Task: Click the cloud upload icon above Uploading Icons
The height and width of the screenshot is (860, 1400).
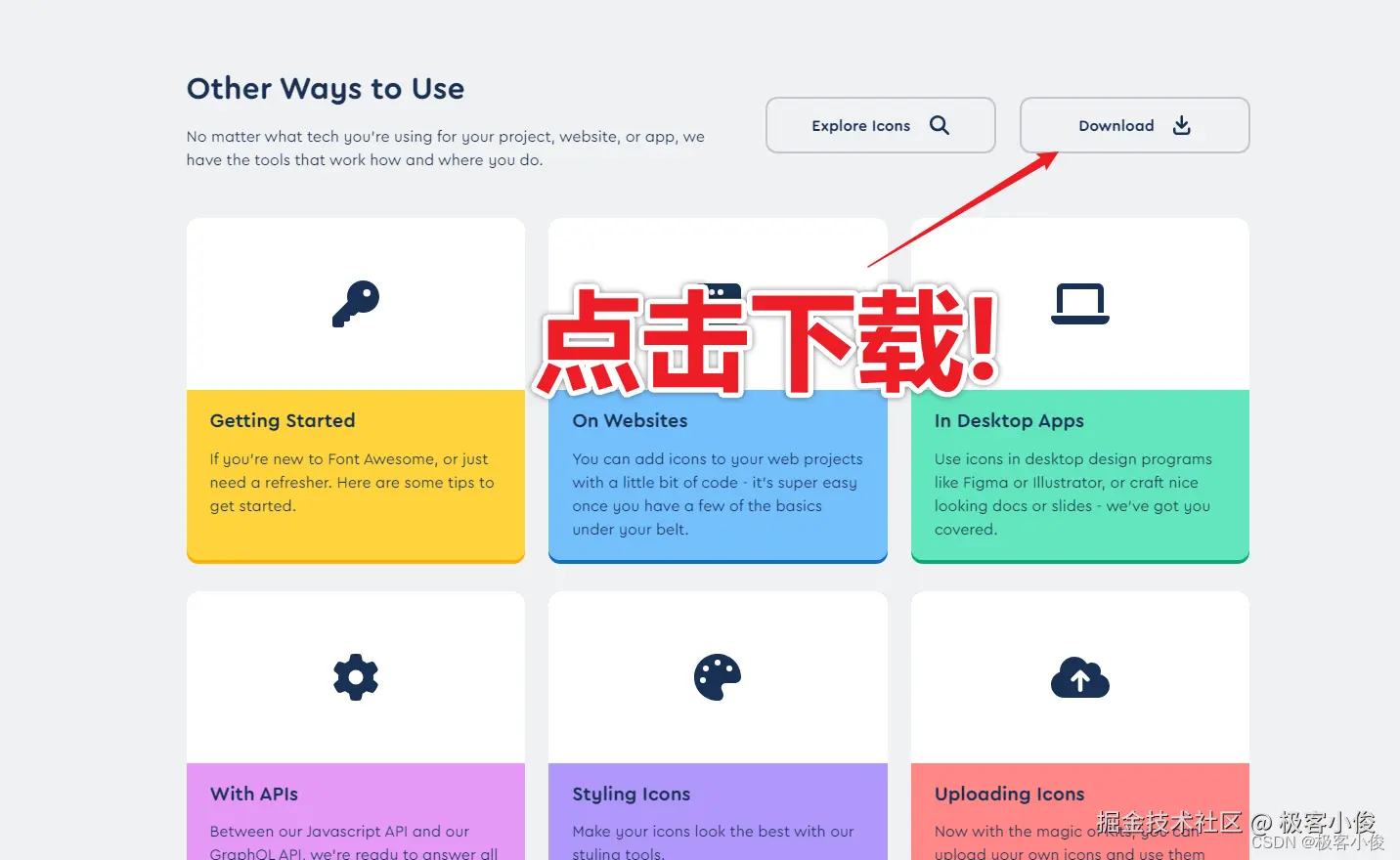Action: pyautogui.click(x=1080, y=677)
